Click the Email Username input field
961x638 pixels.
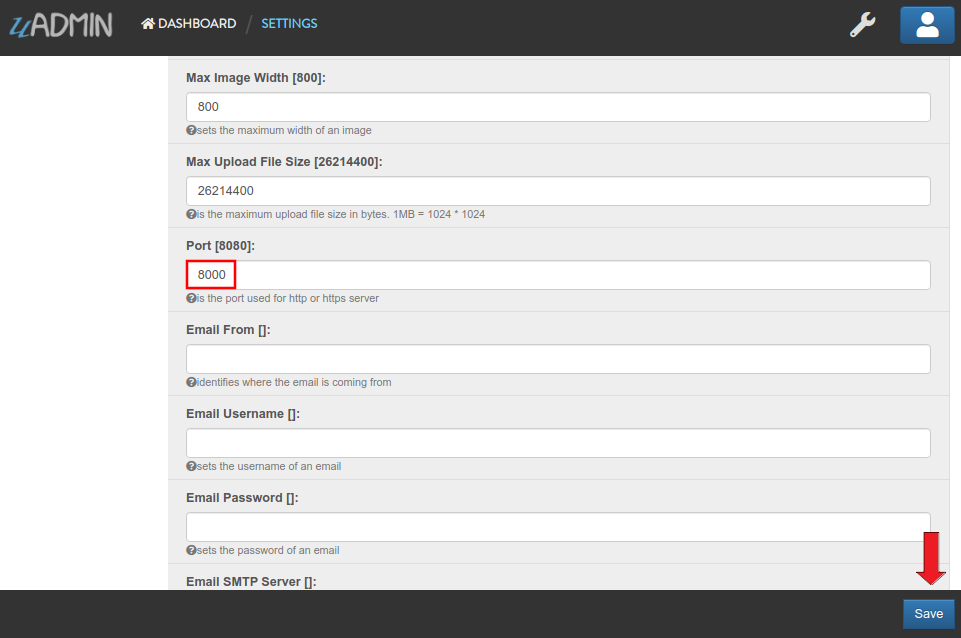click(x=558, y=442)
